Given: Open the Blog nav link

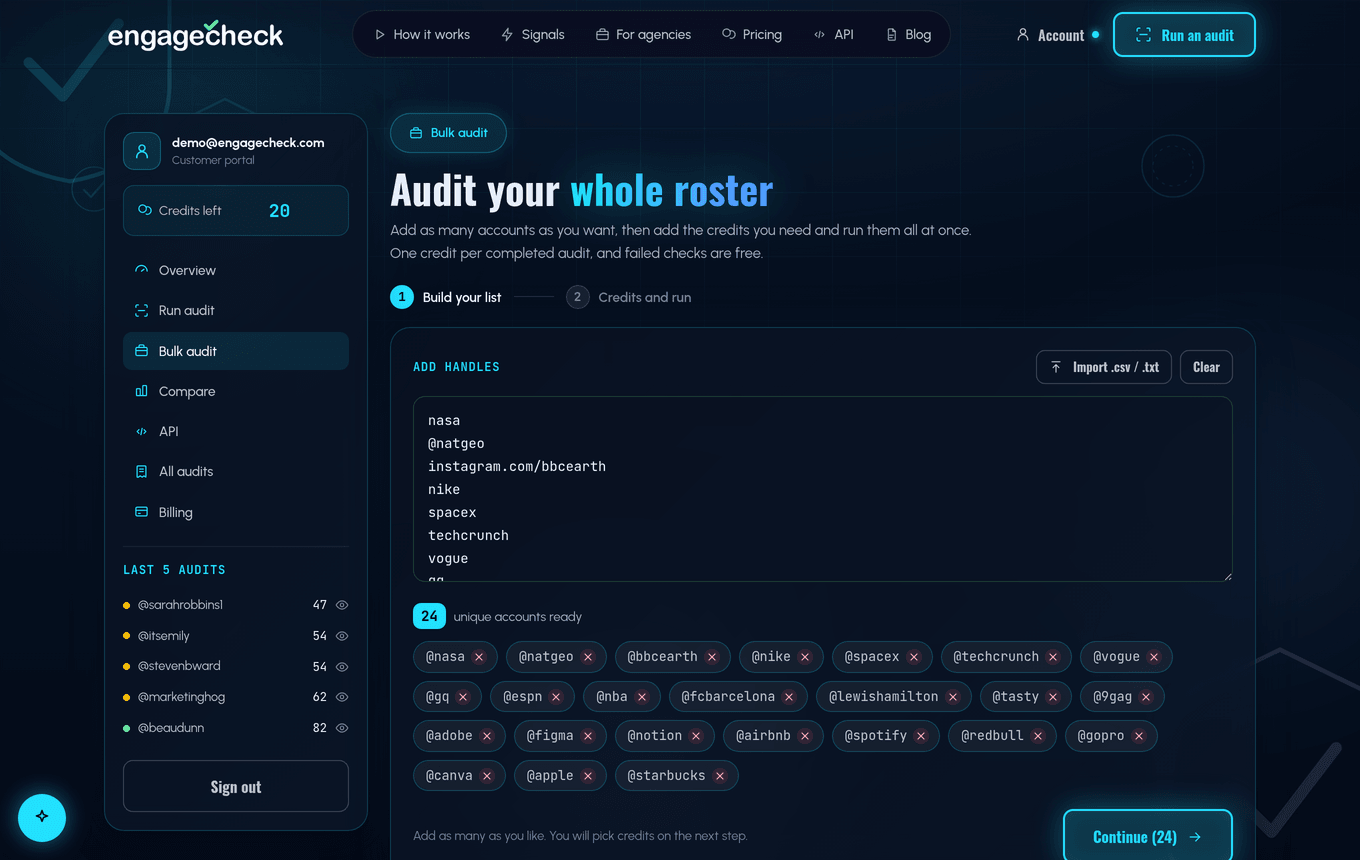Looking at the screenshot, I should tap(909, 34).
